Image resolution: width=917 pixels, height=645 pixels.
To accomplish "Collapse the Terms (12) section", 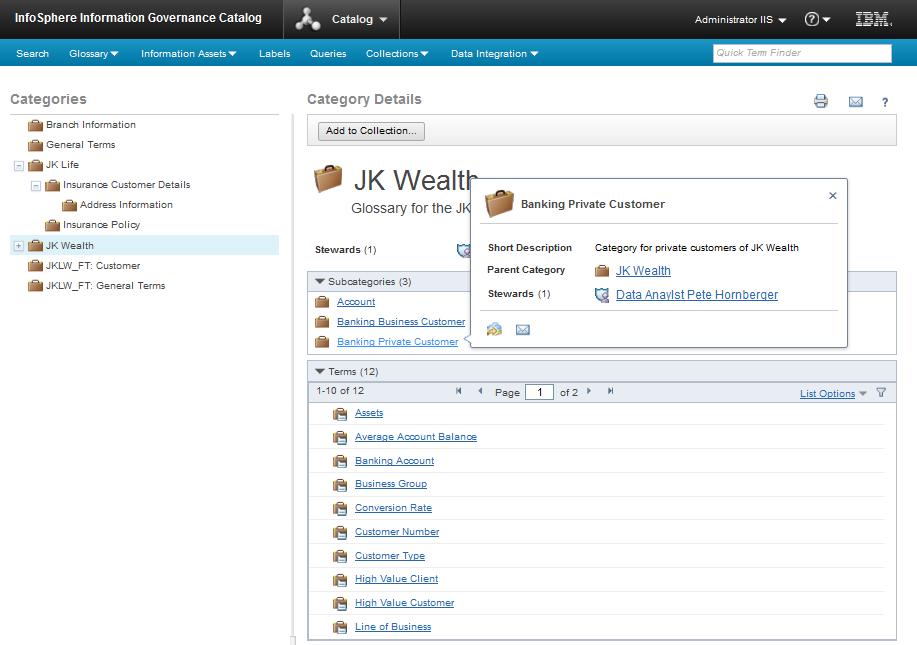I will pyautogui.click(x=320, y=371).
